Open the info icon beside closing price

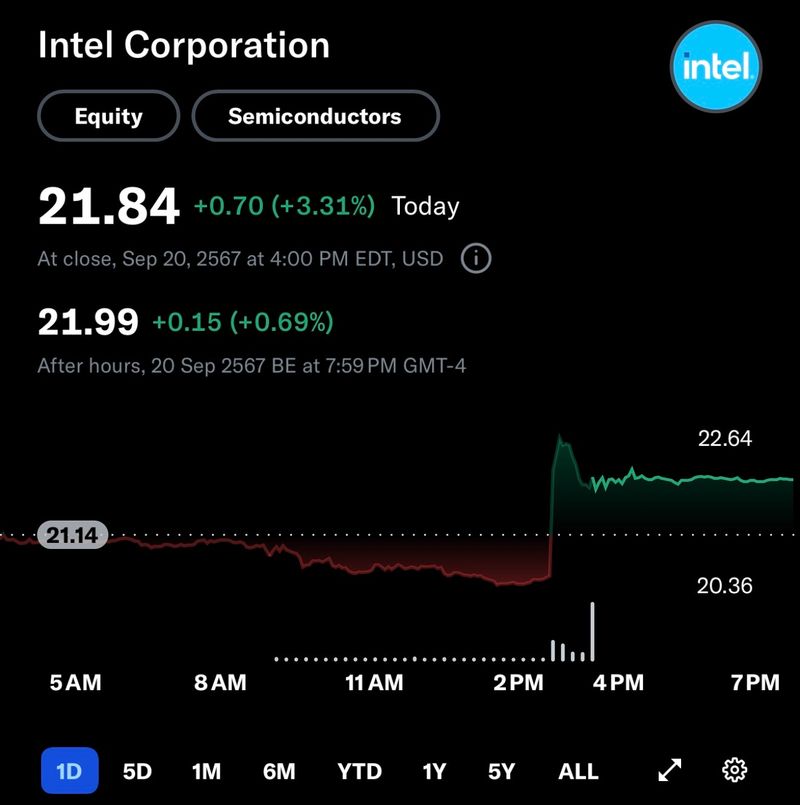coord(477,258)
